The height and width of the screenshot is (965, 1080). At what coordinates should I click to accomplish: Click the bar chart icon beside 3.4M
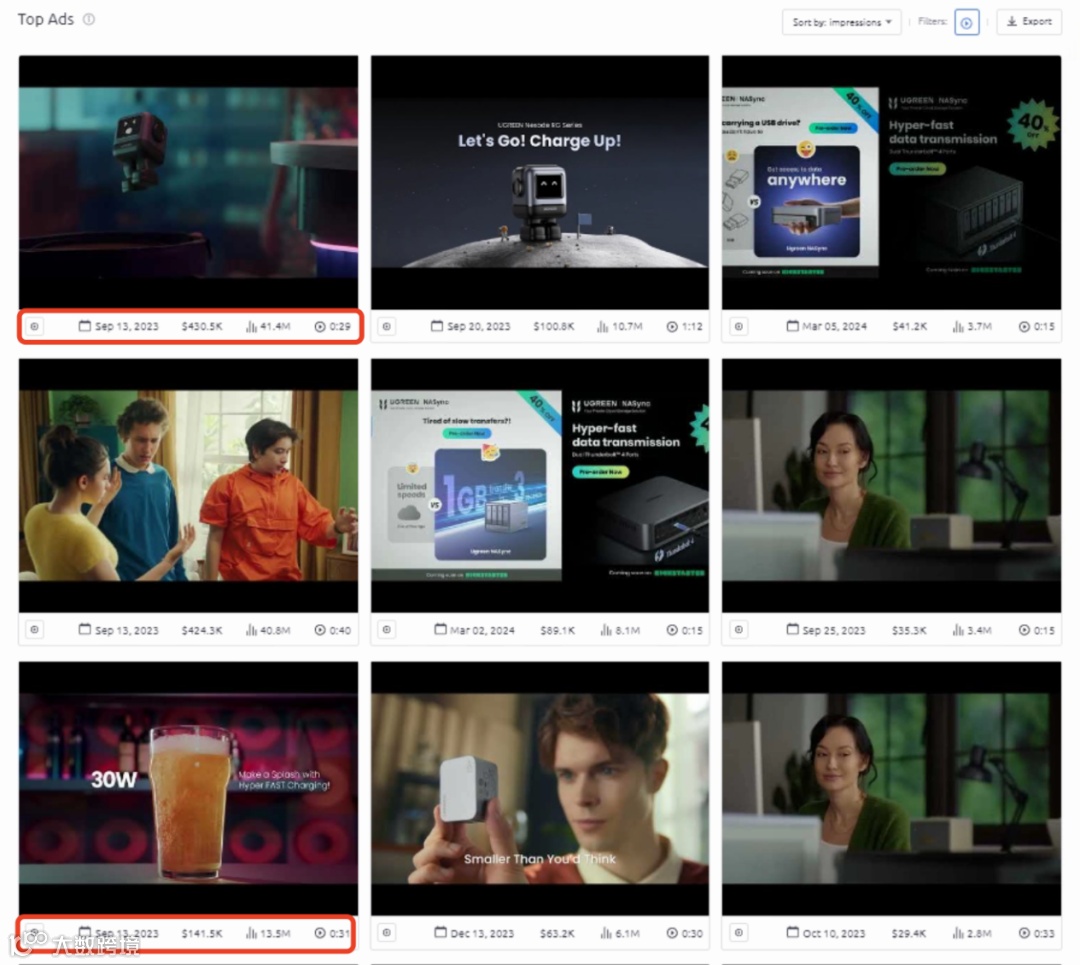[x=958, y=630]
